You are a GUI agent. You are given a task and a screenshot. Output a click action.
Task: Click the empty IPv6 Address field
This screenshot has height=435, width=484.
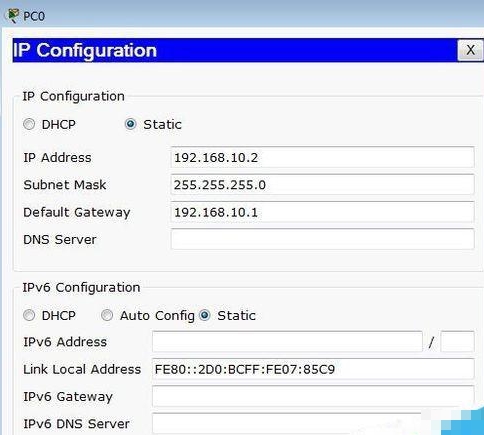287,342
